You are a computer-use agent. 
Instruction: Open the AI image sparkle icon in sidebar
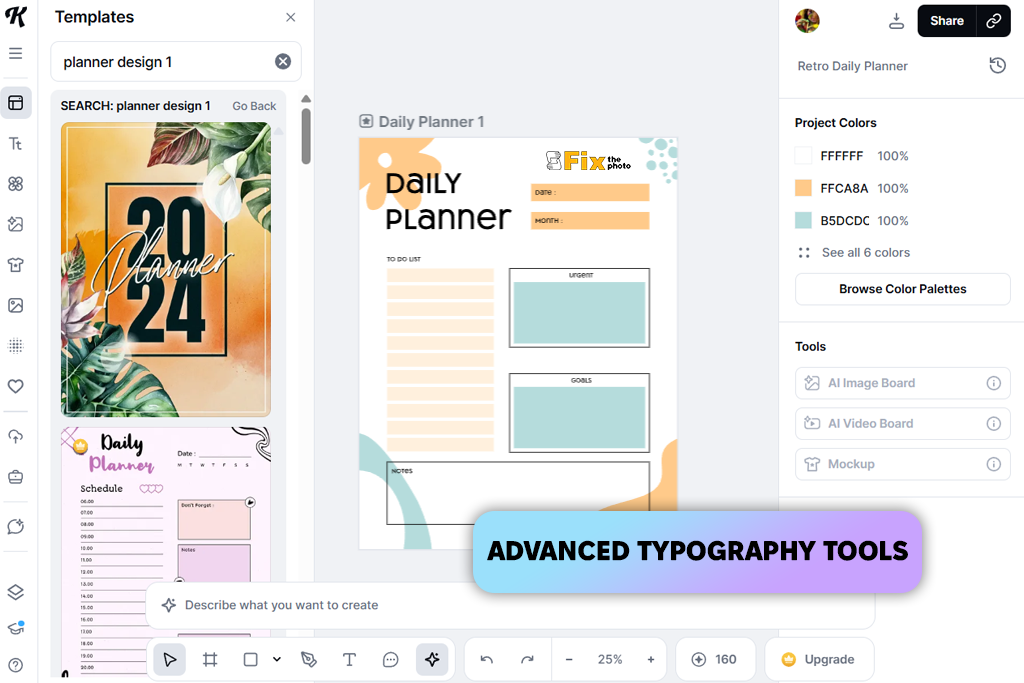tap(16, 225)
